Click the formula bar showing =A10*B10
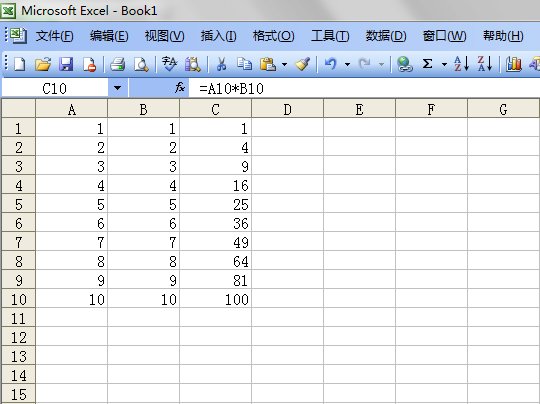540x404 pixels. point(364,89)
